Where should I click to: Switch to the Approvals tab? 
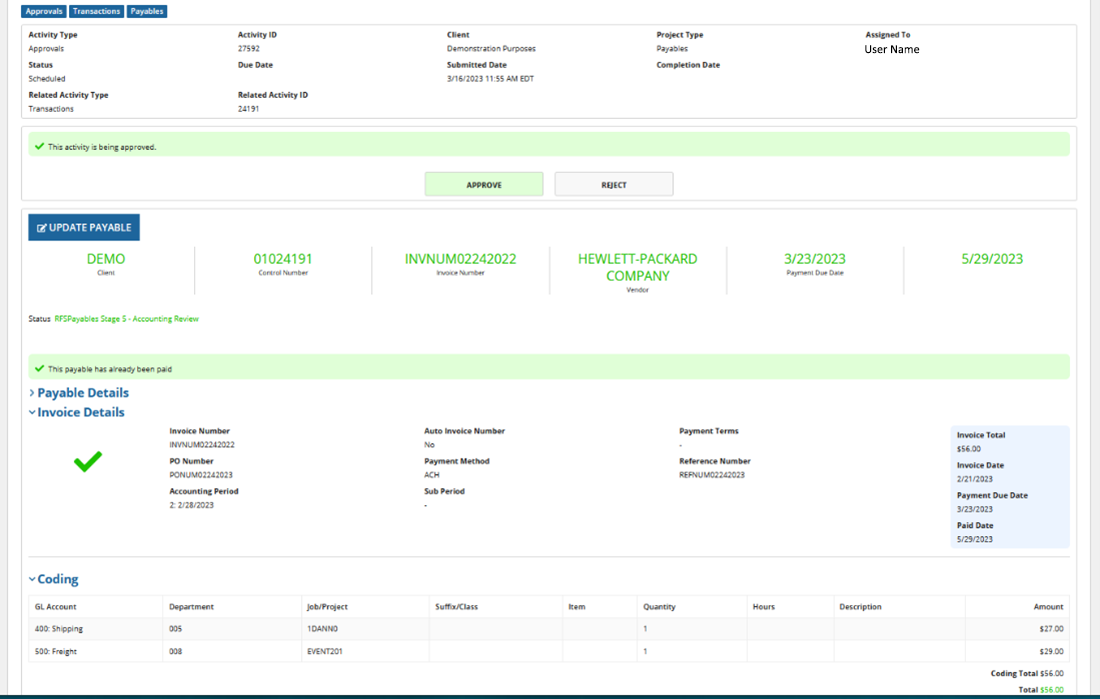(44, 12)
